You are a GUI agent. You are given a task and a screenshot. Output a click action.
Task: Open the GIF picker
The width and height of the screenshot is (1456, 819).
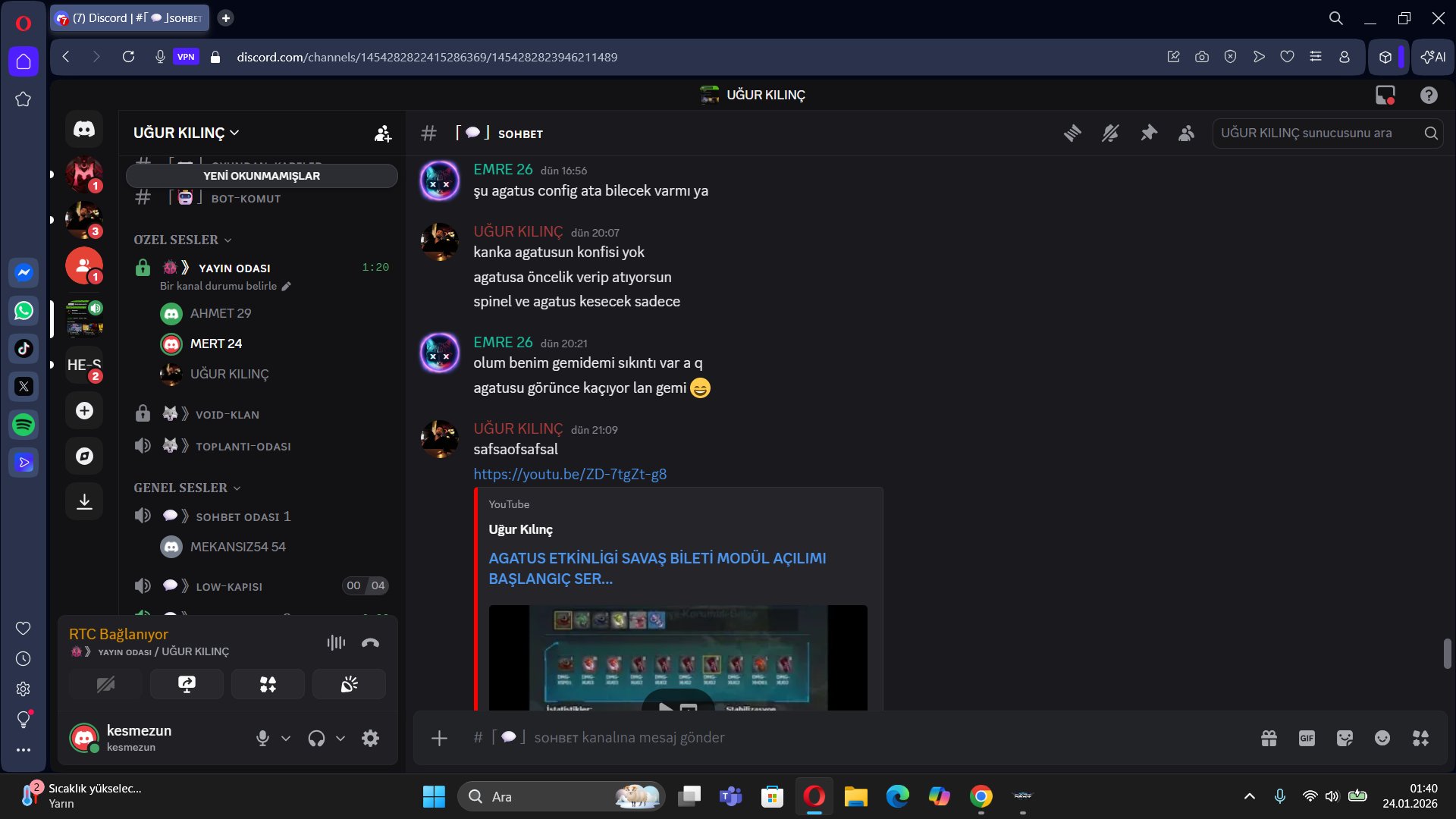1307,738
